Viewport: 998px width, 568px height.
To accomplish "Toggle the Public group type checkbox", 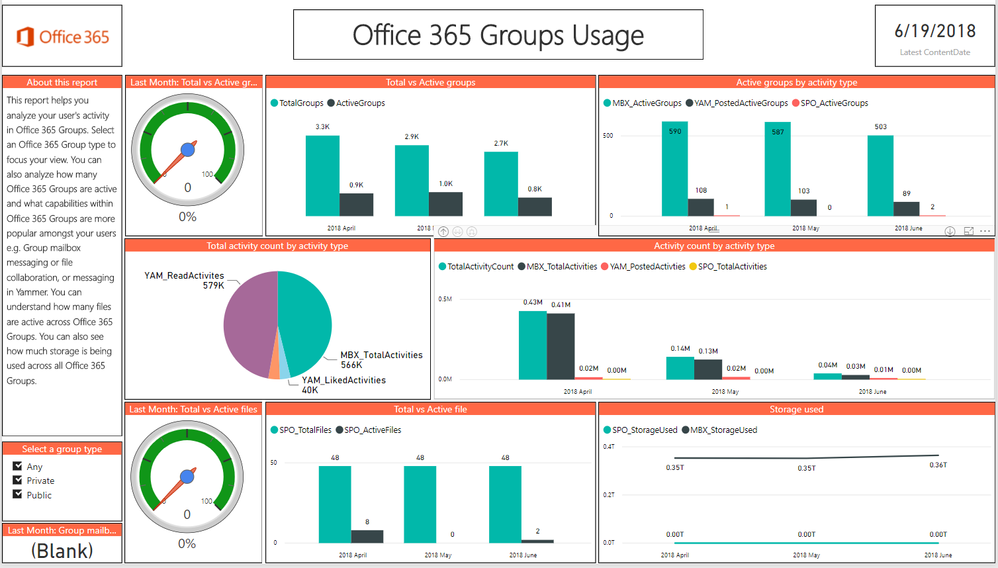I will 18,495.
